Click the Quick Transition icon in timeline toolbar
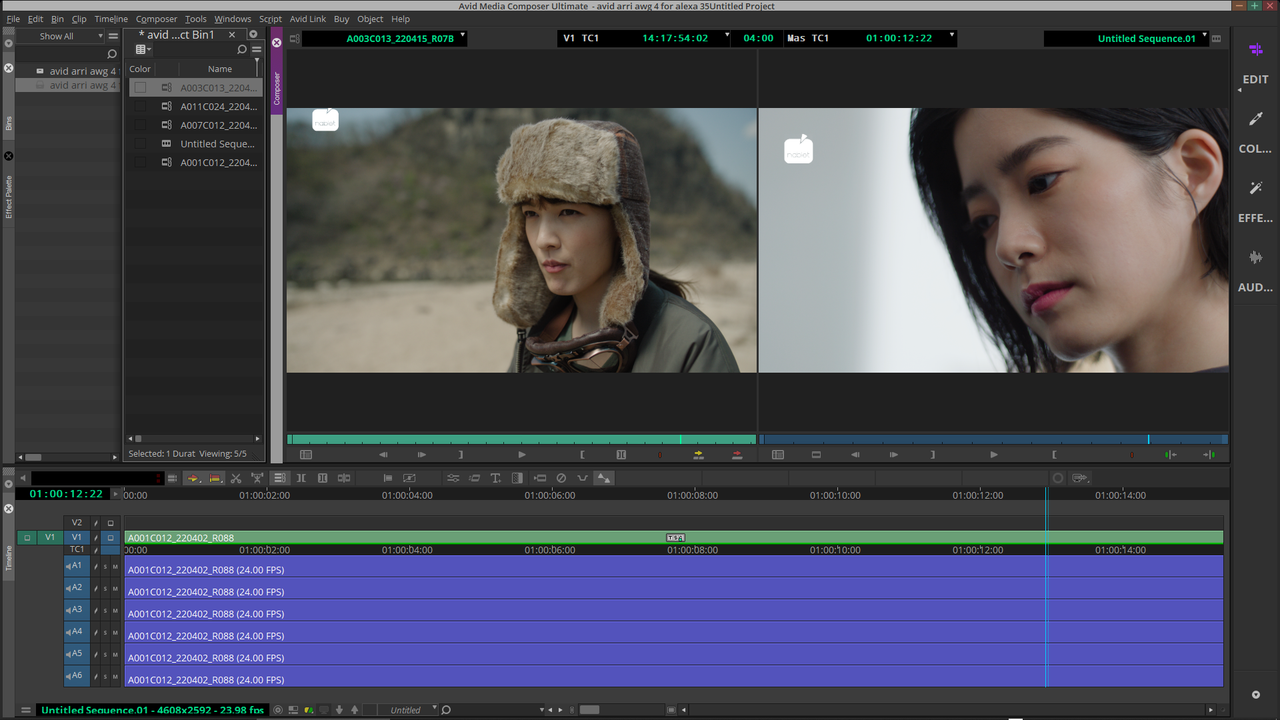 (x=517, y=478)
